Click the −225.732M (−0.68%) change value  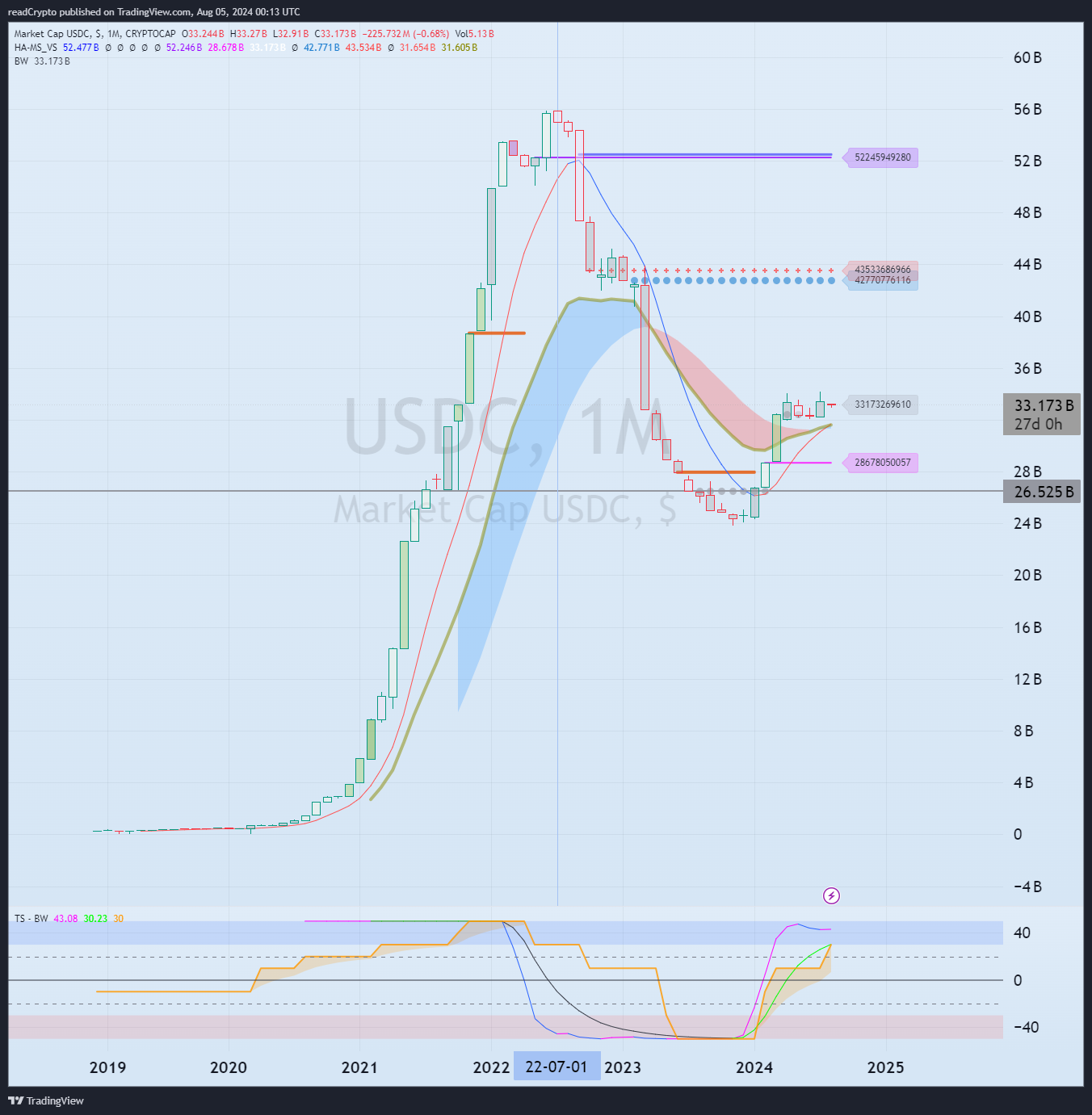(x=405, y=34)
